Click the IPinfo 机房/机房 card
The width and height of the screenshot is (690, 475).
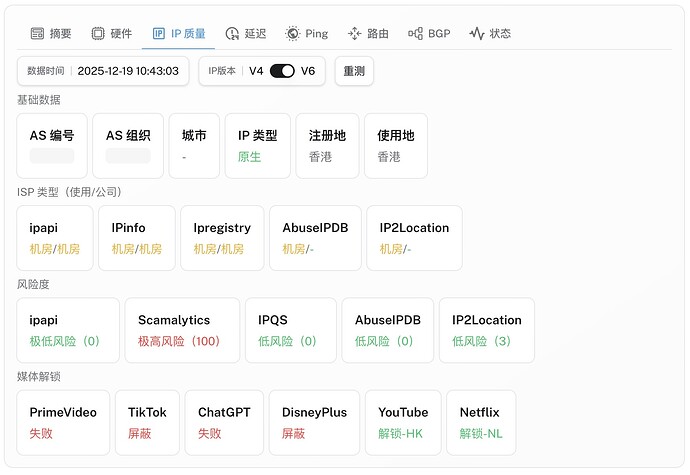coord(137,238)
